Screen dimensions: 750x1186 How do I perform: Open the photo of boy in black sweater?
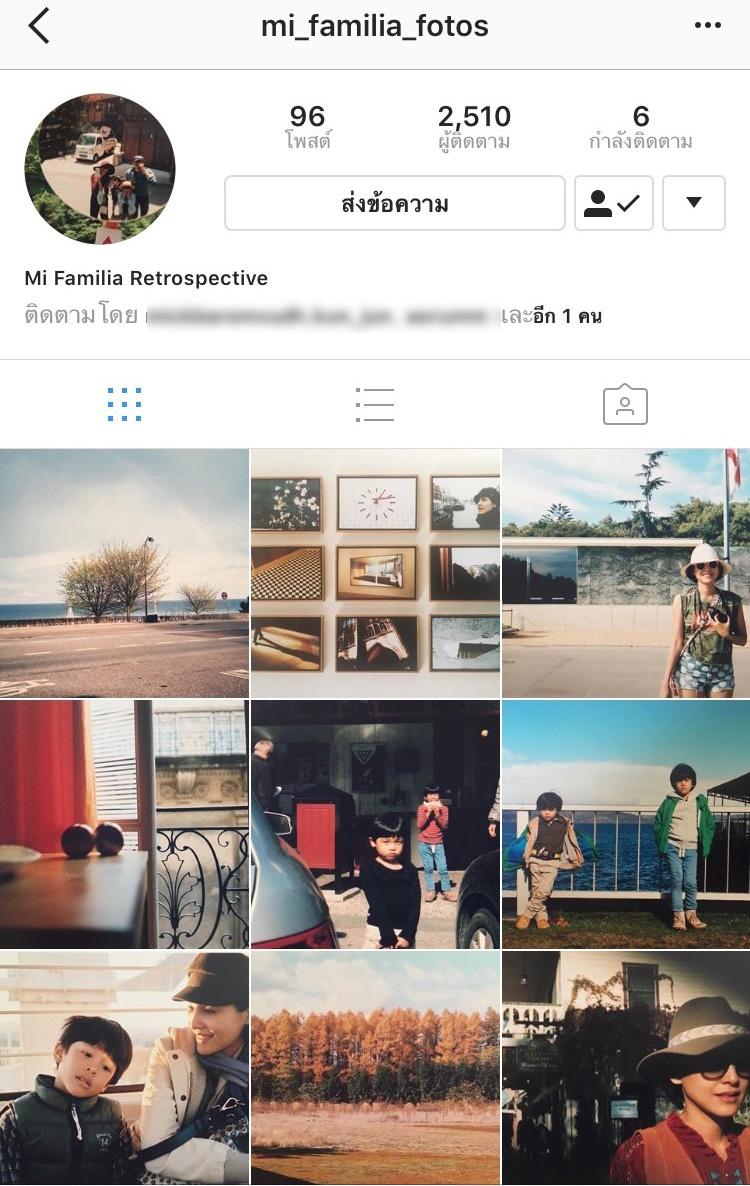[375, 824]
